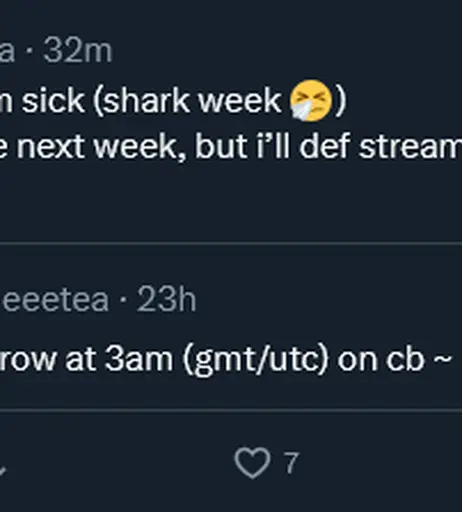
Task: Click the like count showing 7
Action: (x=291, y=463)
